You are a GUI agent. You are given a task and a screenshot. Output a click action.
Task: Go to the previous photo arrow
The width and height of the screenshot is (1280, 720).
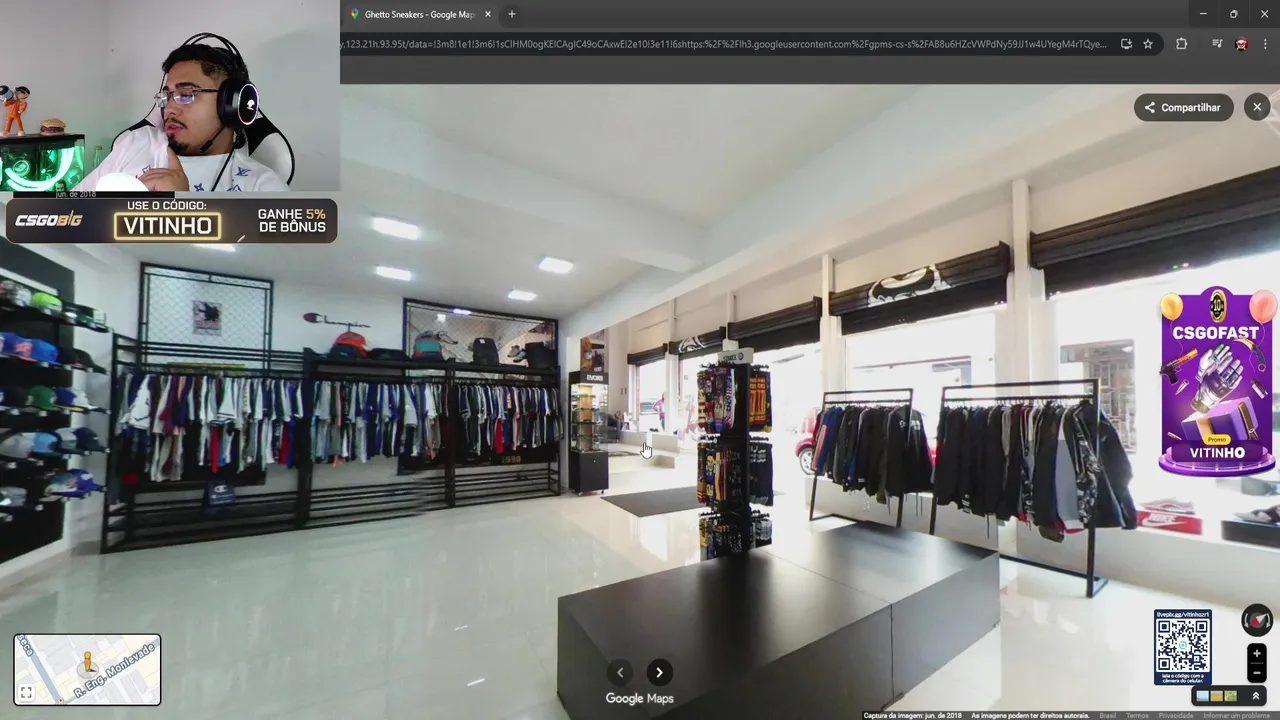[620, 673]
